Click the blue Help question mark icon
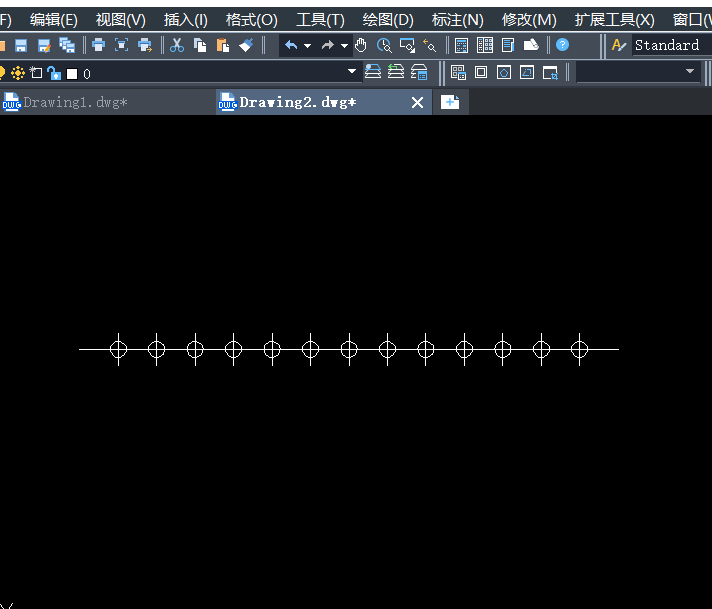 point(562,45)
